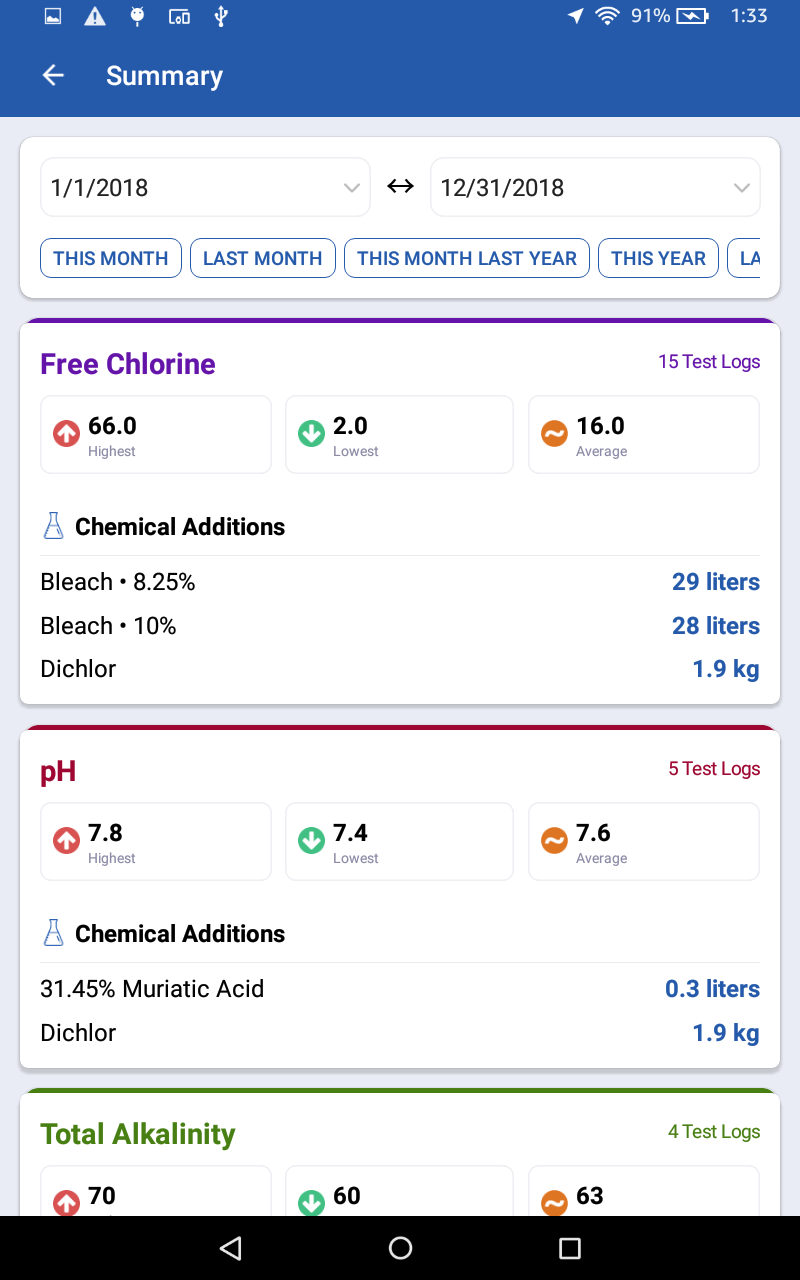Select the THIS MONTH range chip
Screen dimensions: 800x1280
coord(111,258)
